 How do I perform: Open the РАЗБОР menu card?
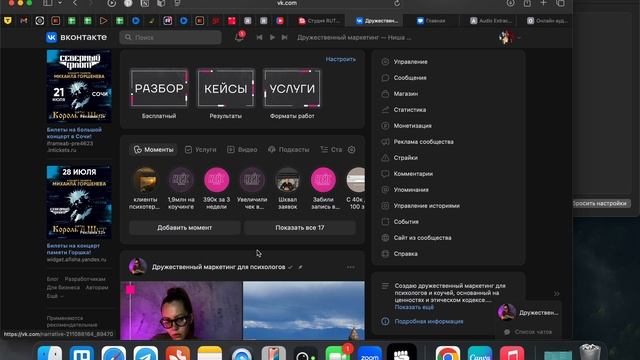[x=159, y=88]
